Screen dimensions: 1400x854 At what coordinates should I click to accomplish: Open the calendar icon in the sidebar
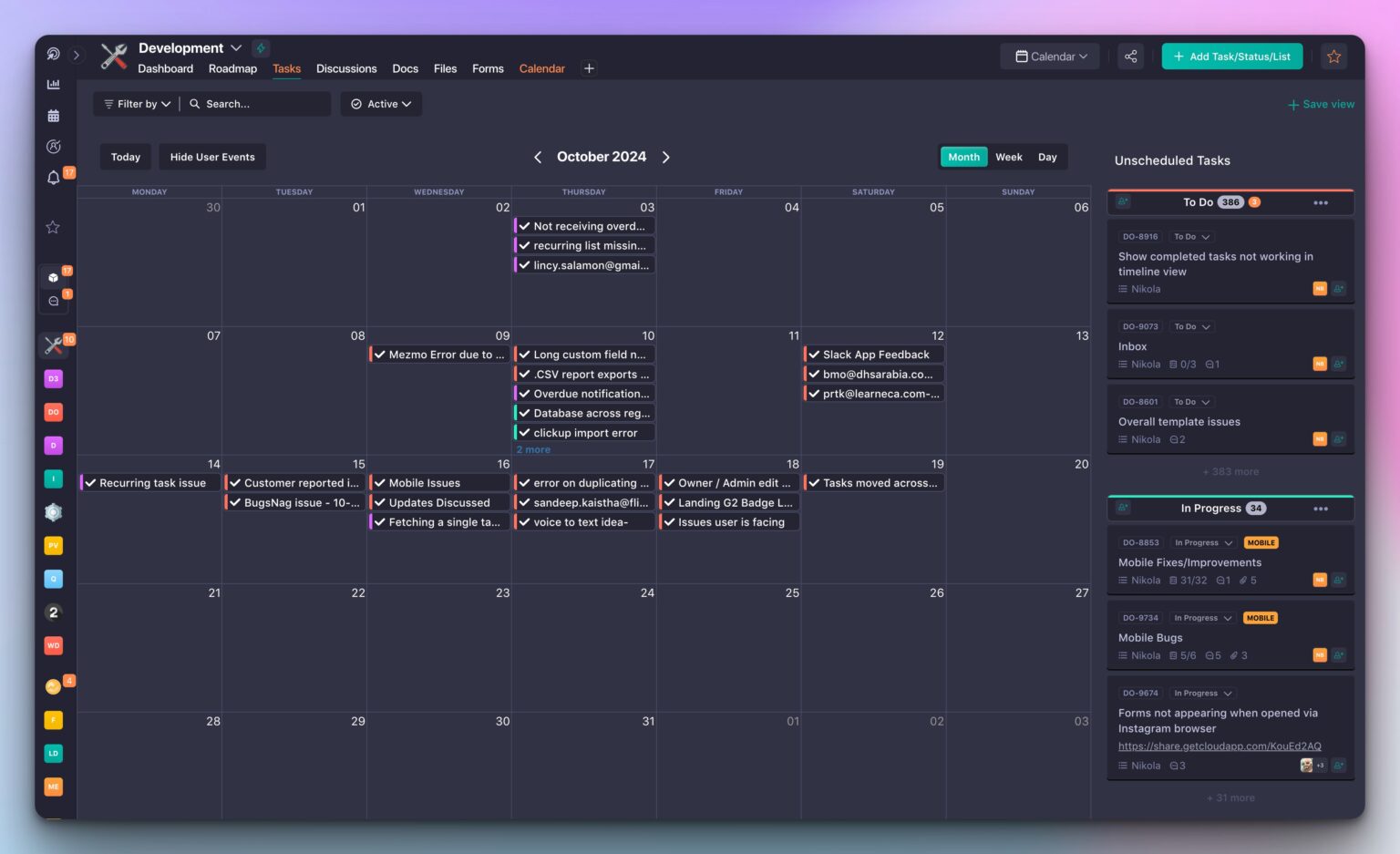(53, 116)
